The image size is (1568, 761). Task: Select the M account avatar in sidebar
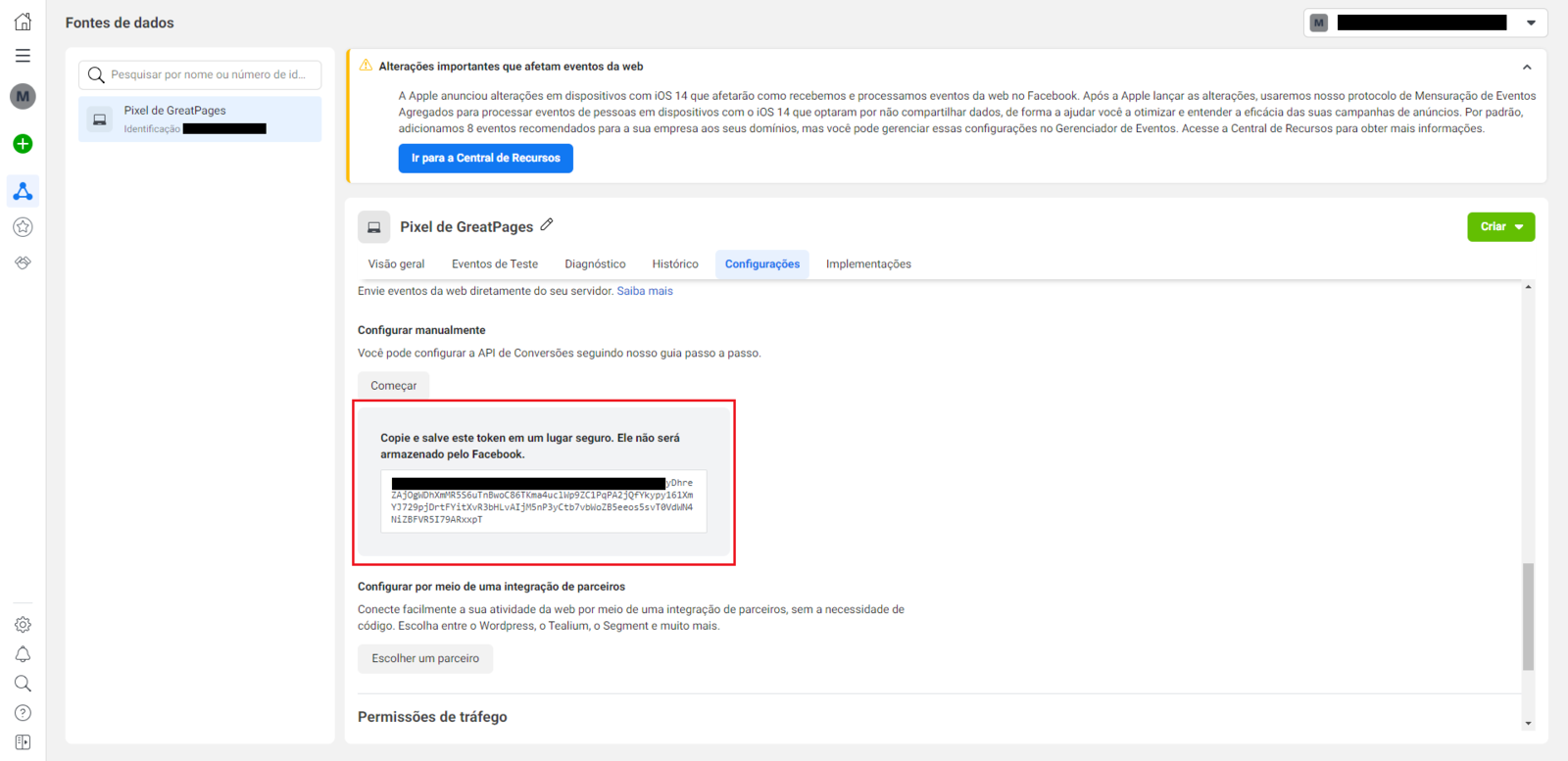click(23, 96)
